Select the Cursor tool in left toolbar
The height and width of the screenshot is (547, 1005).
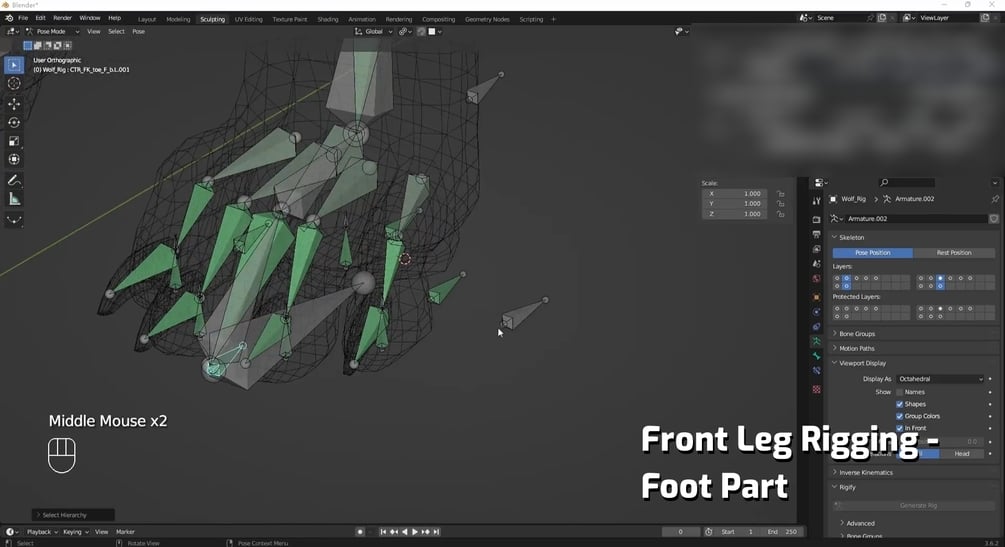click(x=14, y=83)
